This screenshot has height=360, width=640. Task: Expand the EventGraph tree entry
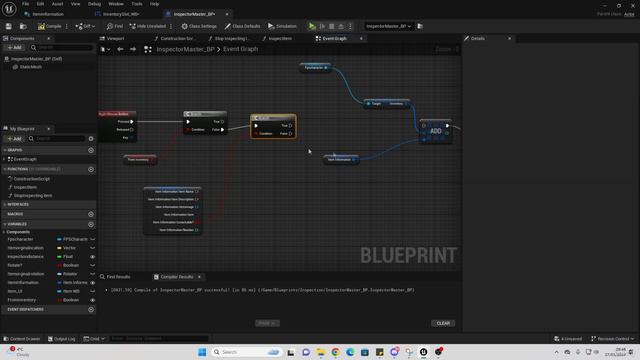point(4,159)
